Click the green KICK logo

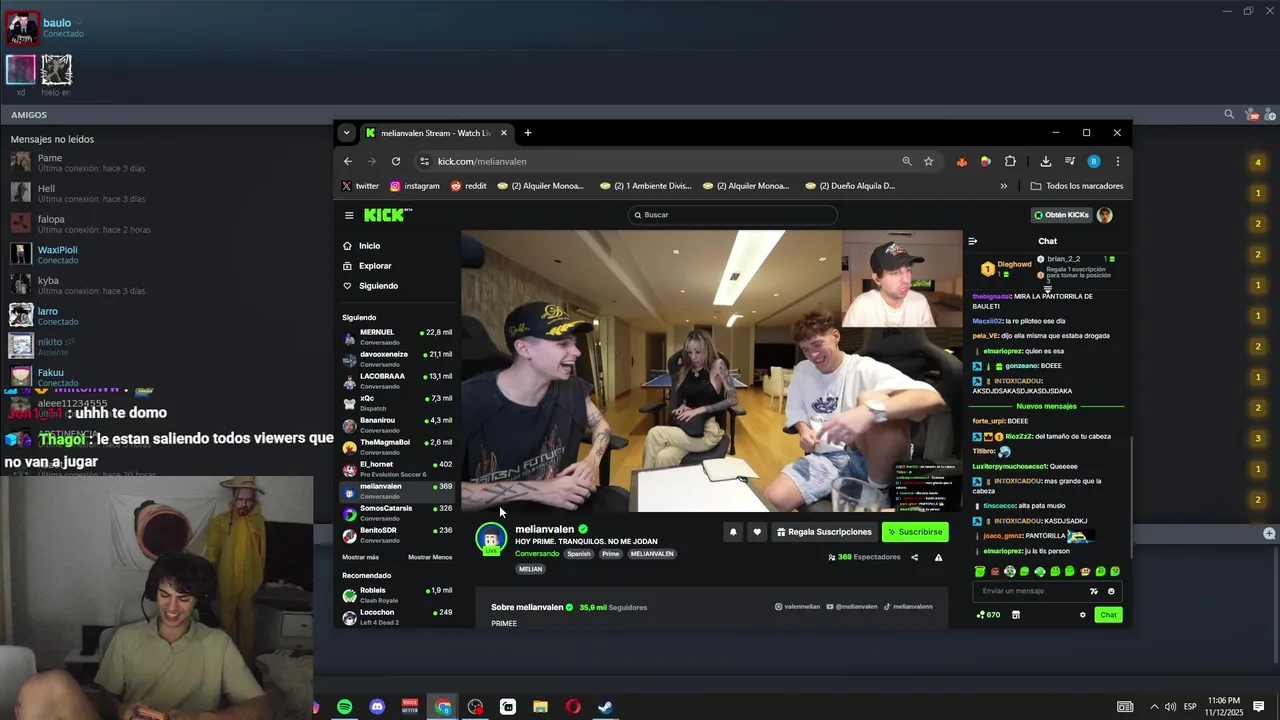coord(387,215)
